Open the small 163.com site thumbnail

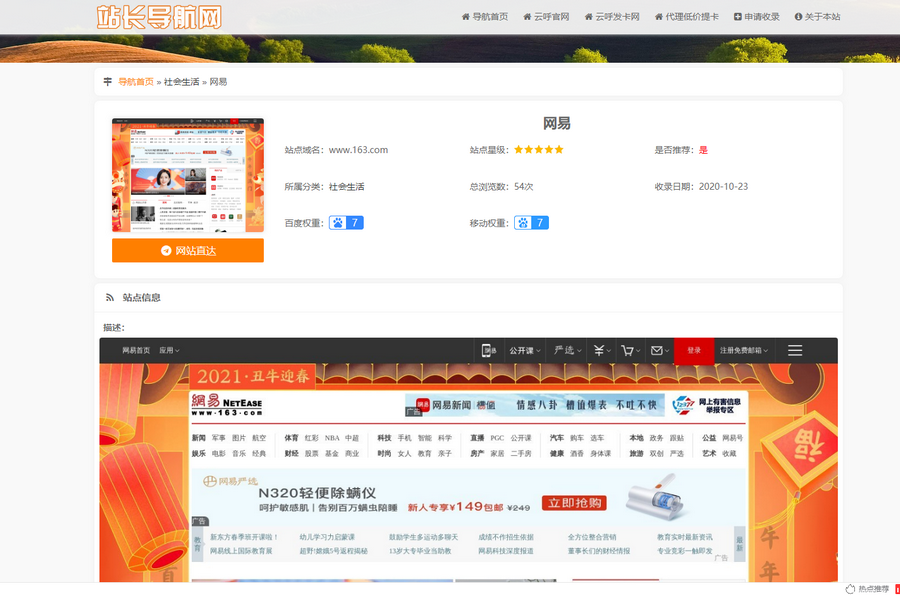(x=188, y=175)
